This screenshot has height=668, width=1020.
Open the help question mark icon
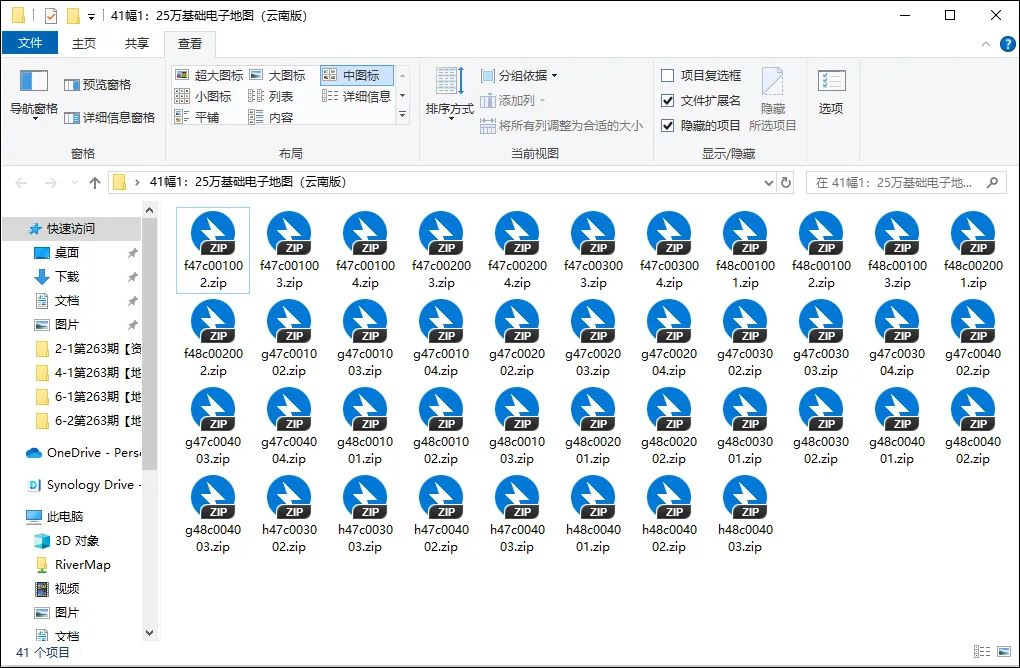(x=1007, y=44)
